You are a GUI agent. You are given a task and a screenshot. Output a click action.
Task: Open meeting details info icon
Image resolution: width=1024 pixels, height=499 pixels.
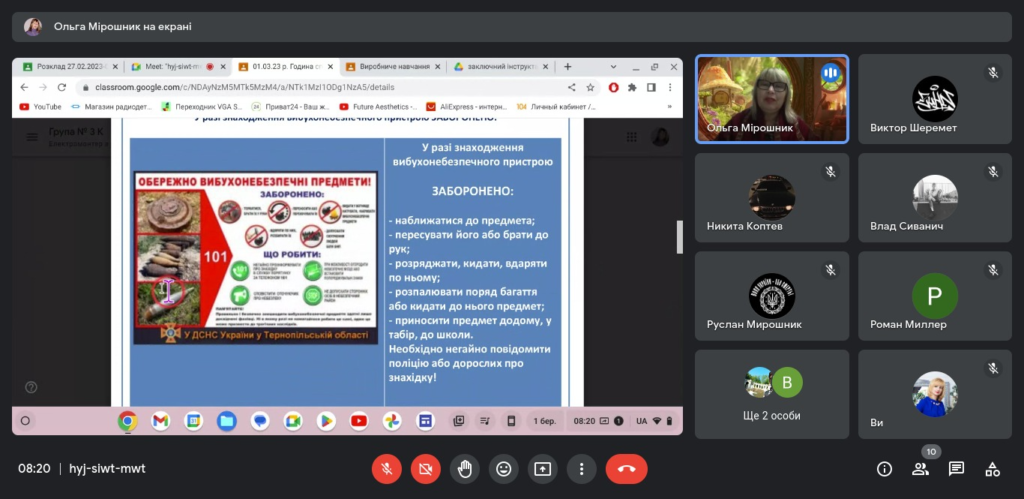pos(884,468)
